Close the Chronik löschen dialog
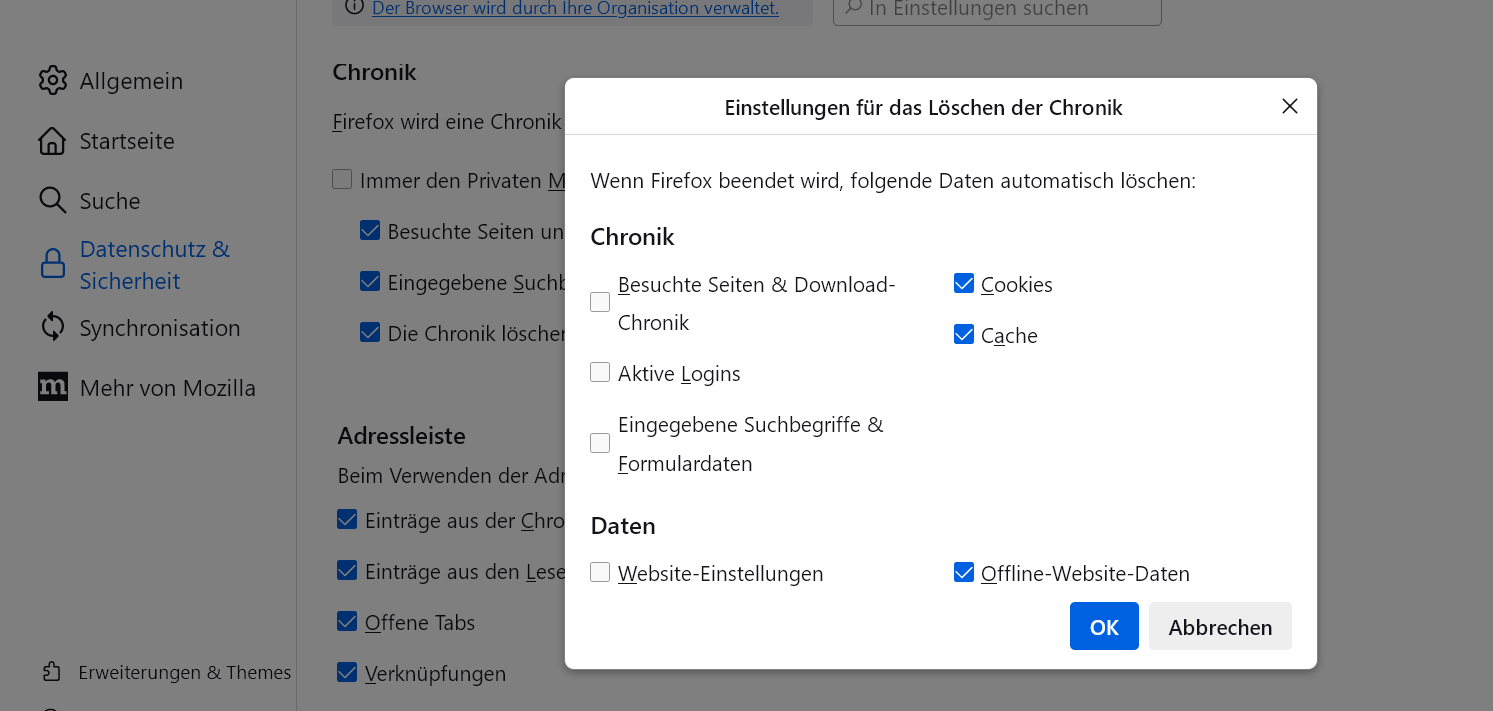 coord(1290,106)
